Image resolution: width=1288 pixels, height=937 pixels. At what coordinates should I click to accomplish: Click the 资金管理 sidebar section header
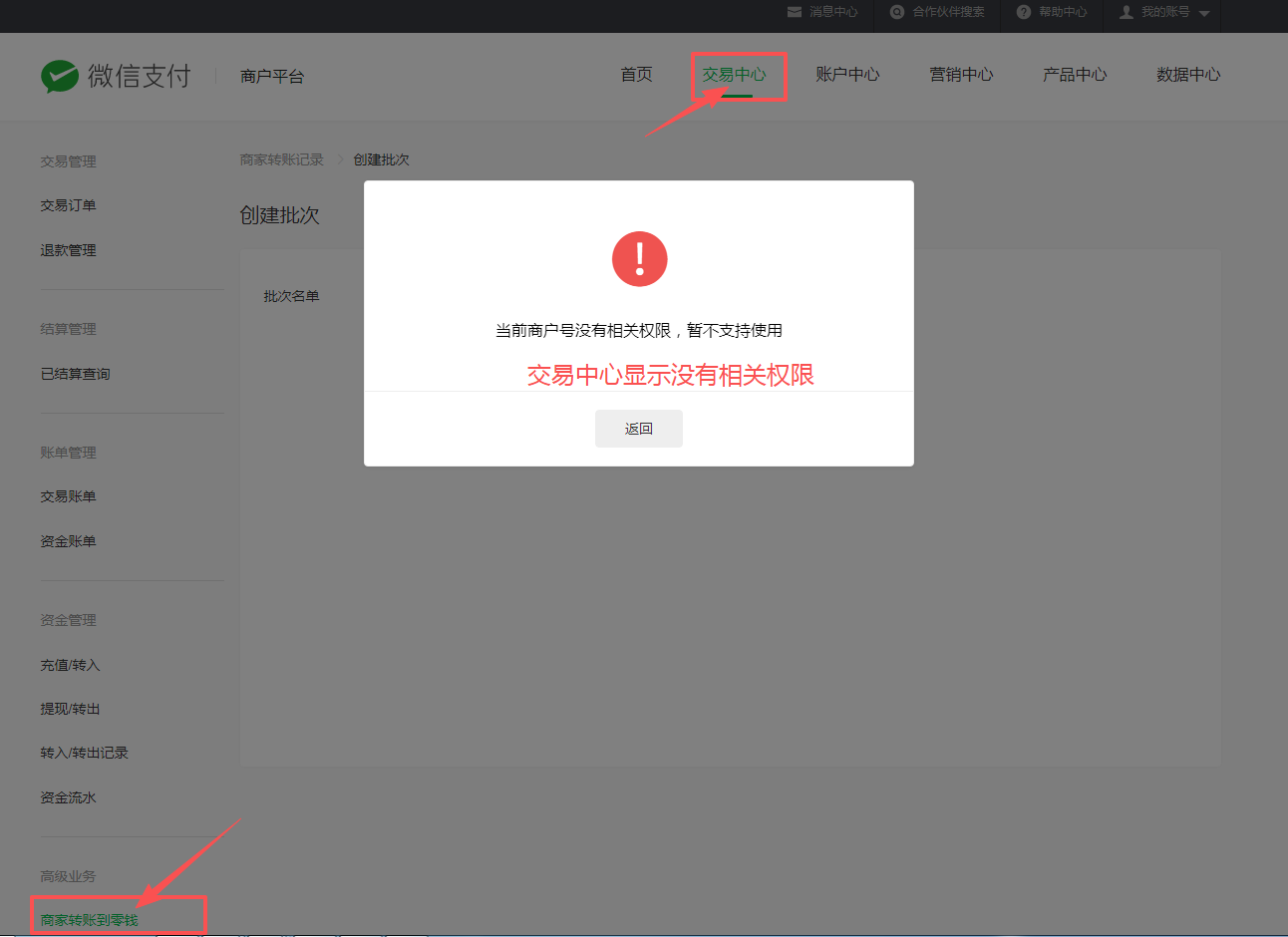(x=68, y=620)
